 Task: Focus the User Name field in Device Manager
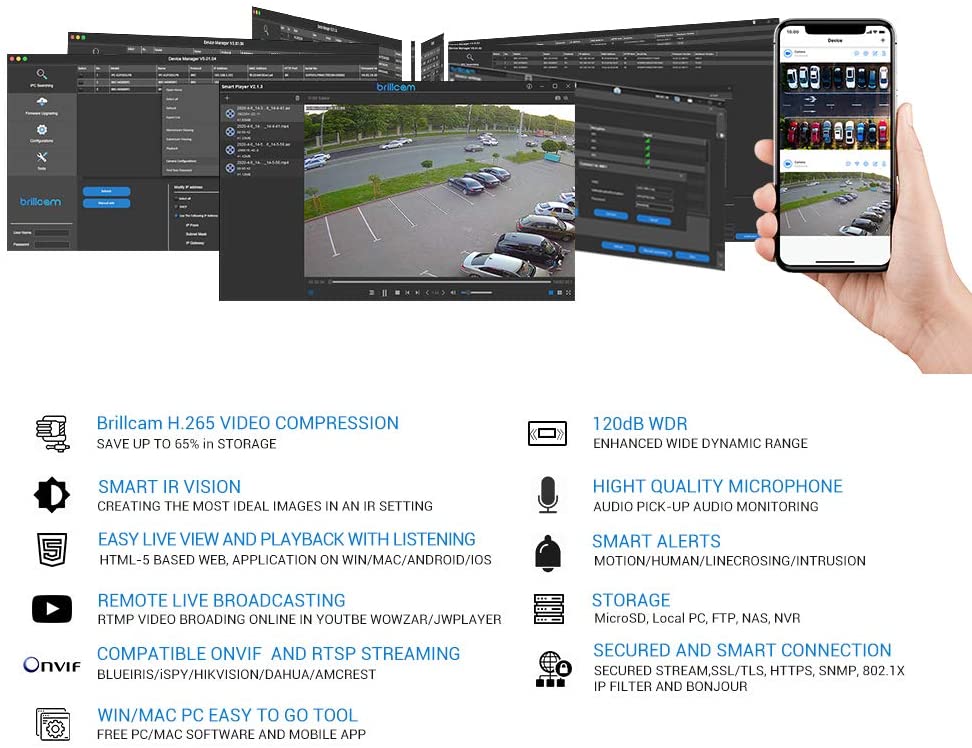[x=51, y=233]
